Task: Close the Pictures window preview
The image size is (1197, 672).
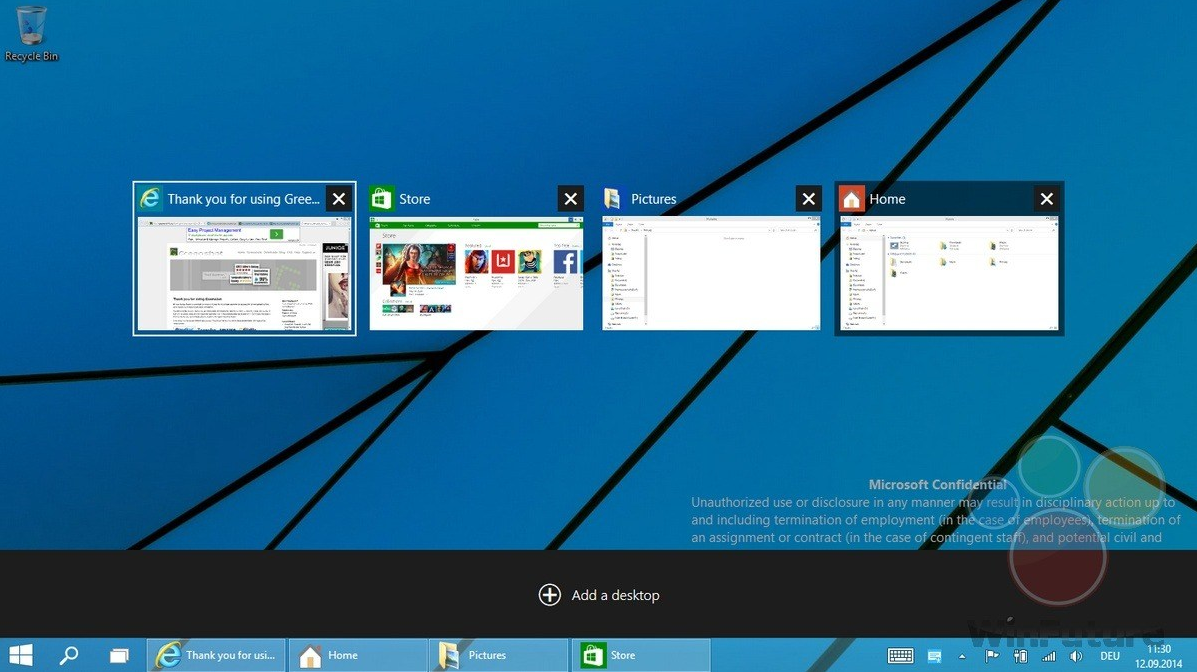Action: 808,199
